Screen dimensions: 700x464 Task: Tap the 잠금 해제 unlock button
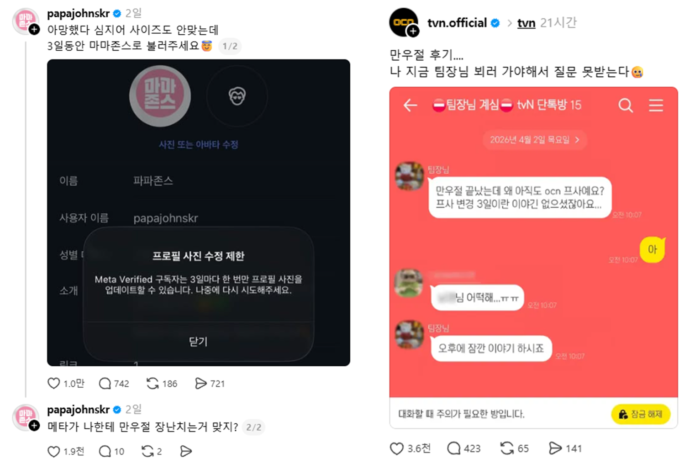(641, 414)
